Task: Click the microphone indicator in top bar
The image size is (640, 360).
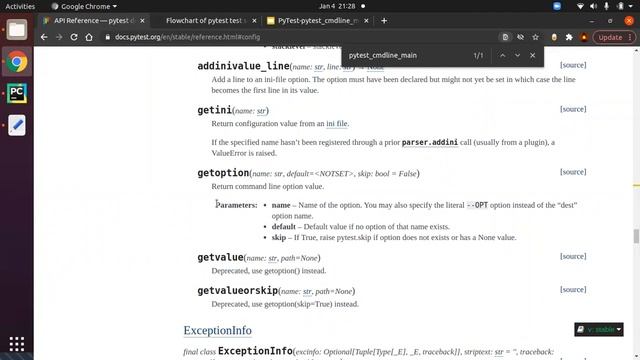Action: coord(607,6)
